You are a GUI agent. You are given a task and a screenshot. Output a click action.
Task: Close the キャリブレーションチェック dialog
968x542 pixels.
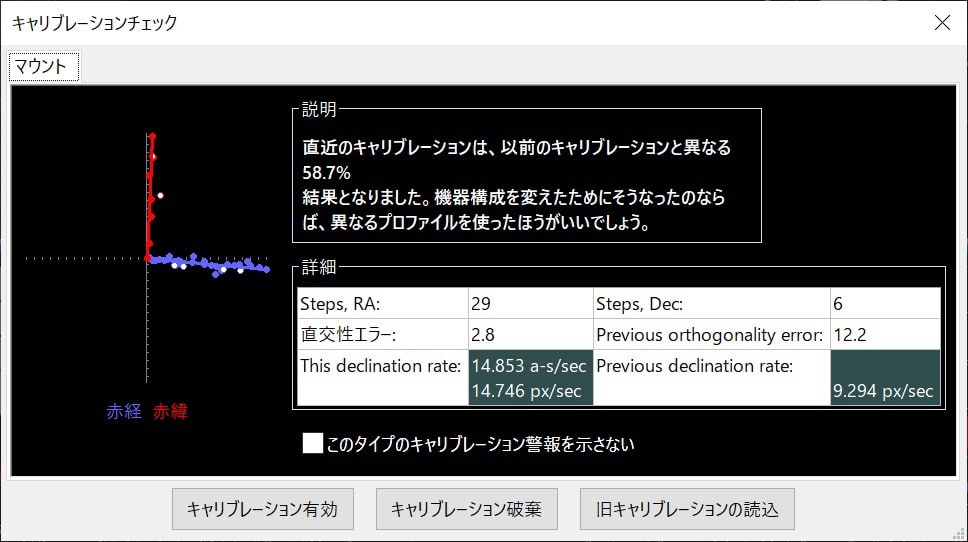tap(942, 23)
